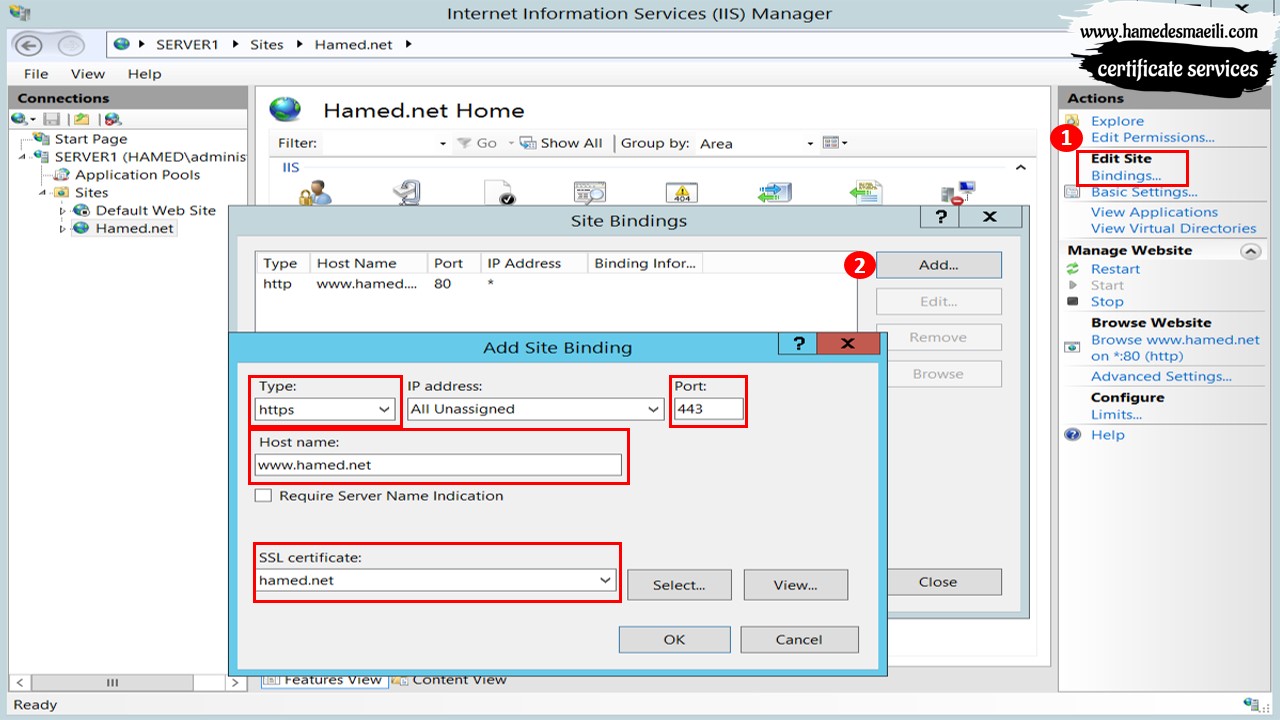Click the status bar icon at bottom right
Screen dimensions: 1280x720
point(1250,705)
